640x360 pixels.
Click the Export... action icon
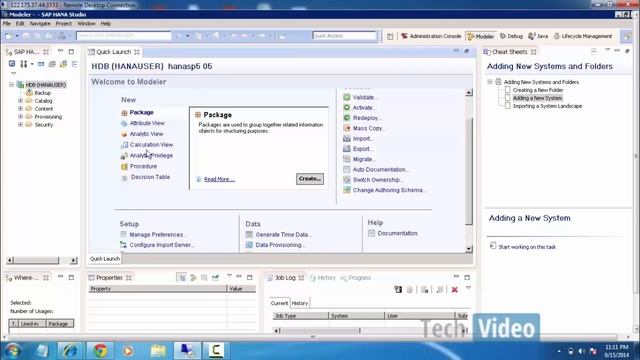(347, 149)
